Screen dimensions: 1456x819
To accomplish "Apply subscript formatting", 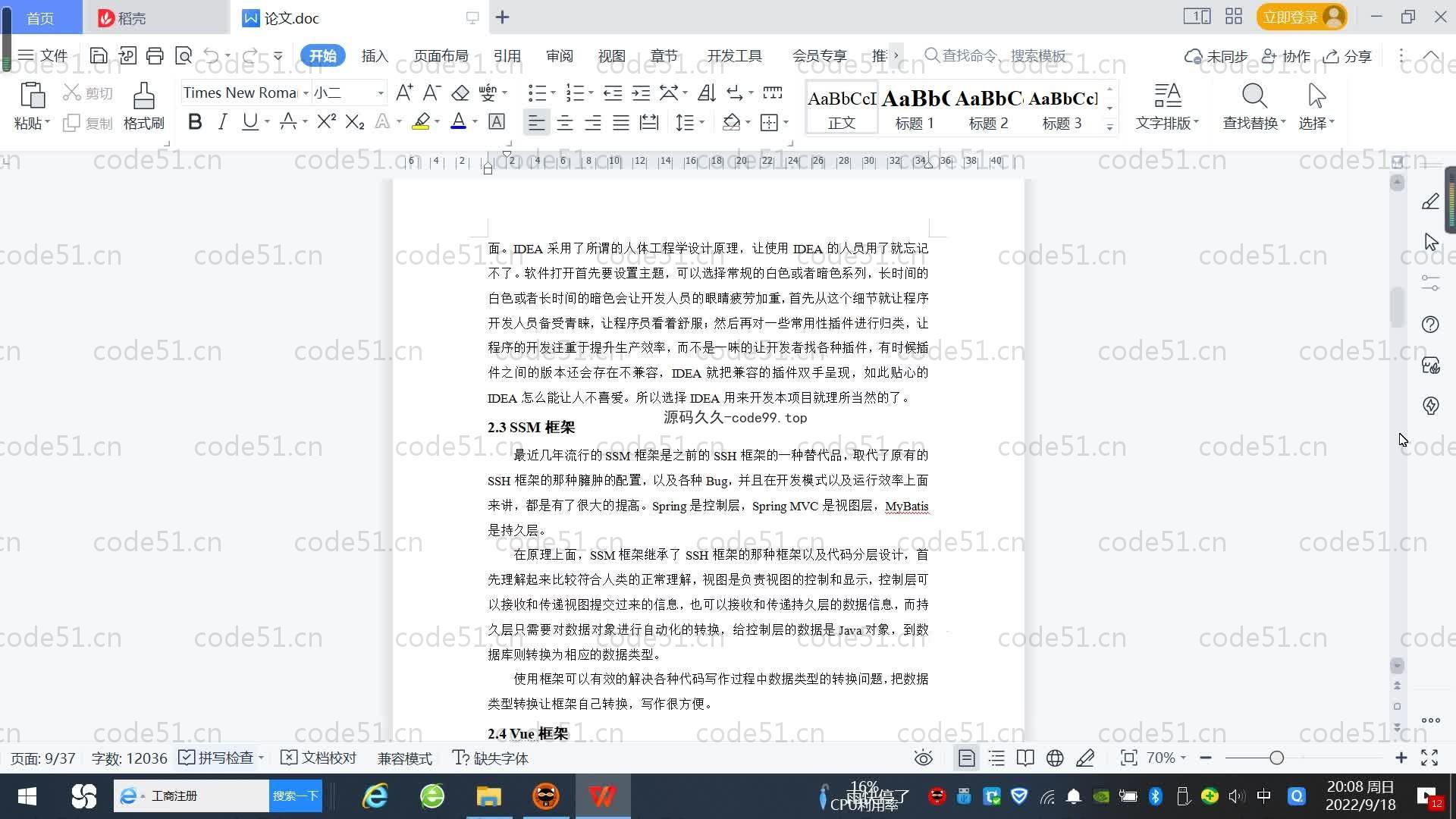I will click(355, 121).
